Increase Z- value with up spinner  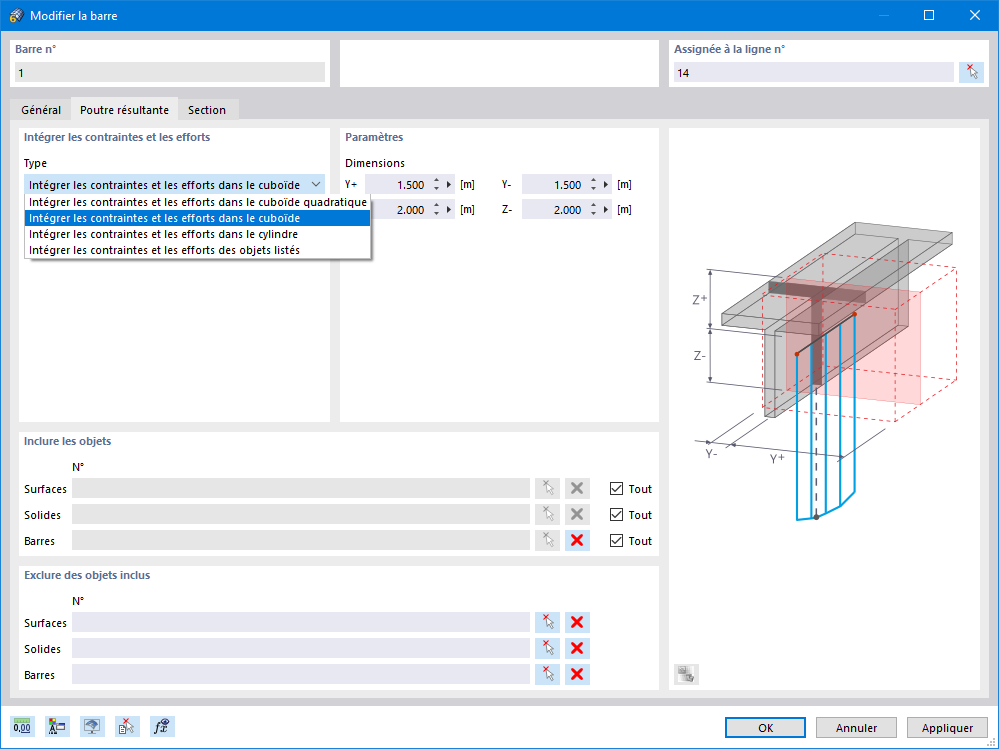click(x=593, y=205)
